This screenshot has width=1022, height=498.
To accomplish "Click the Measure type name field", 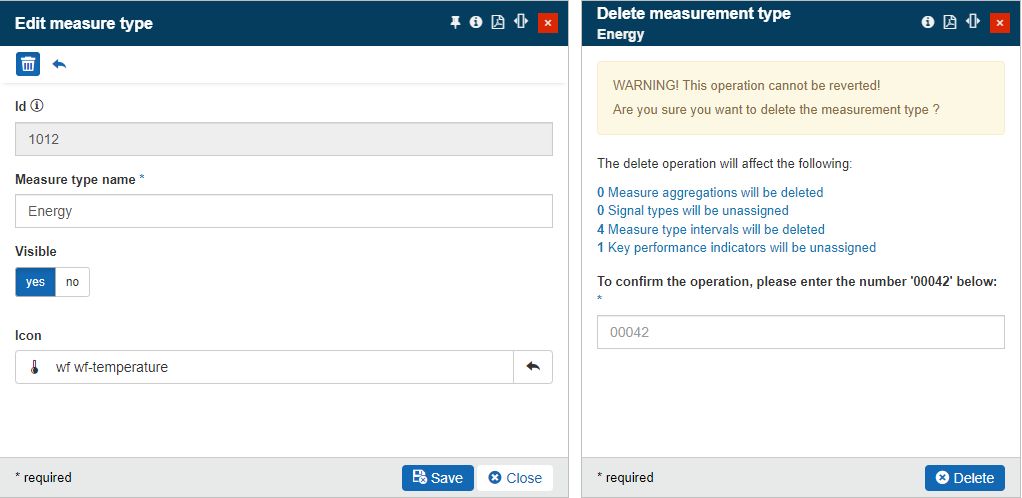I will click(x=284, y=211).
